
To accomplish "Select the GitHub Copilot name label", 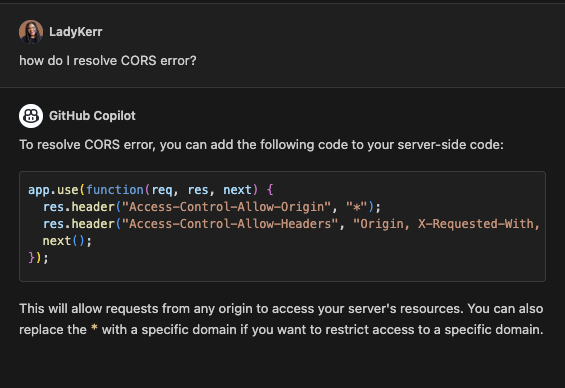I will tap(92, 116).
